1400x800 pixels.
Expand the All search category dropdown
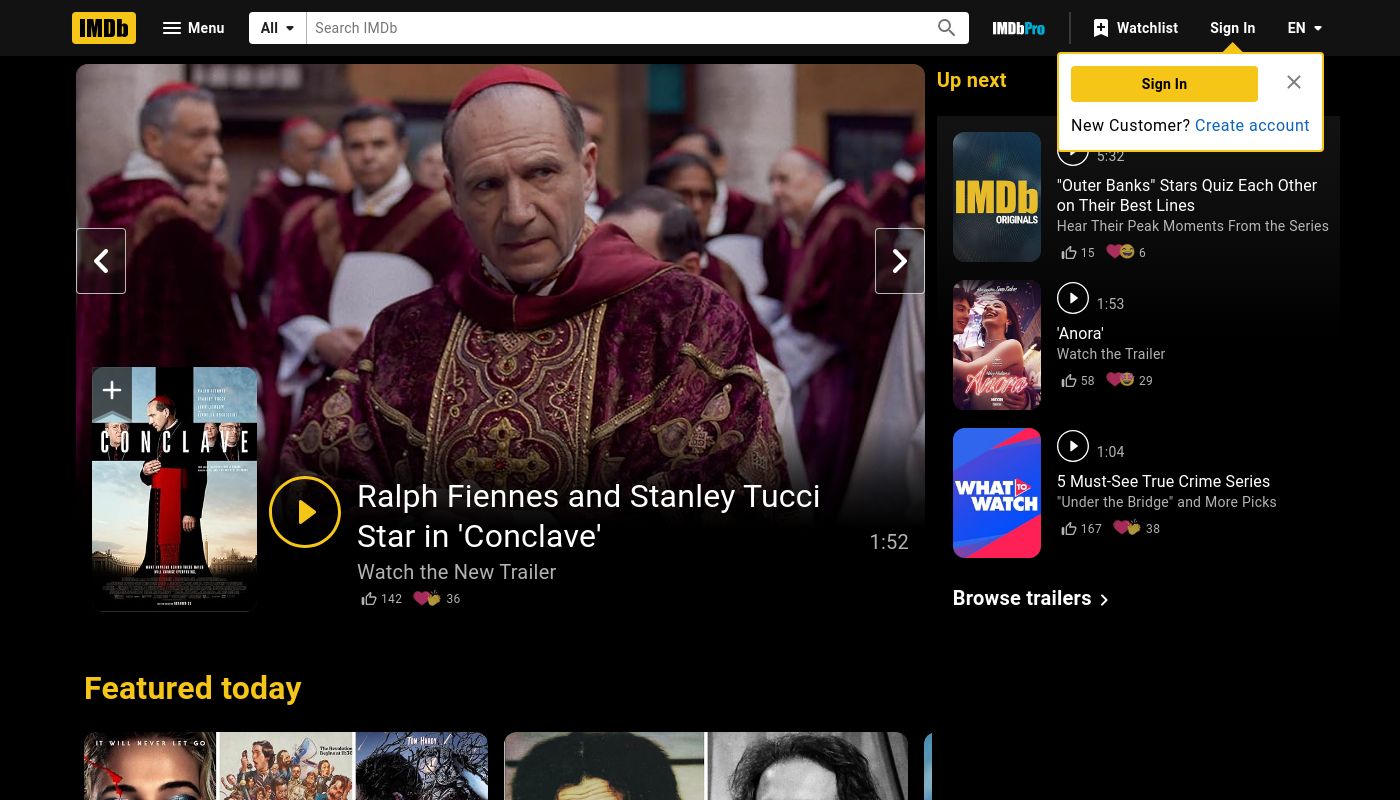click(x=278, y=28)
